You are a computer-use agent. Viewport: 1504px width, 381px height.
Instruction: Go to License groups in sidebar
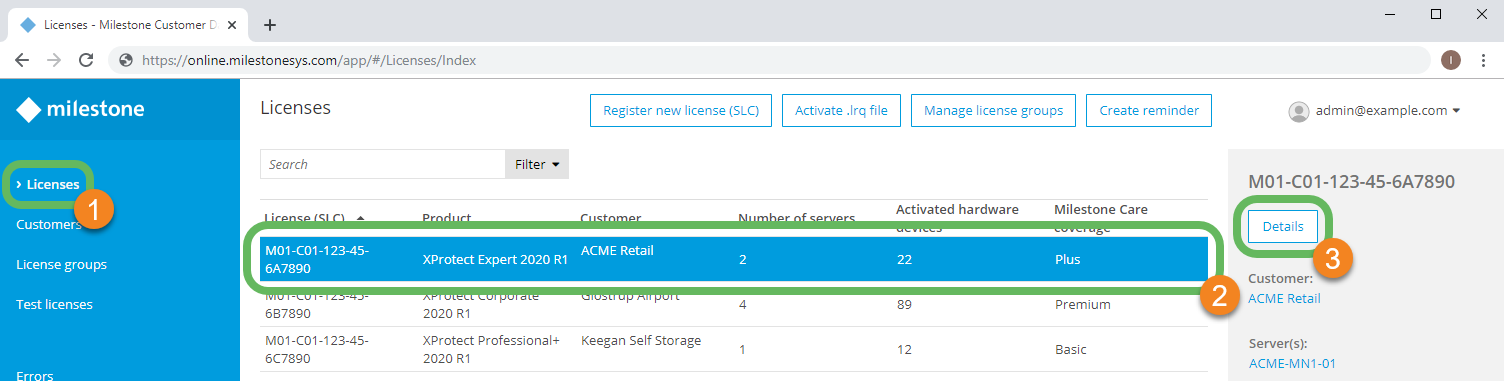point(61,264)
